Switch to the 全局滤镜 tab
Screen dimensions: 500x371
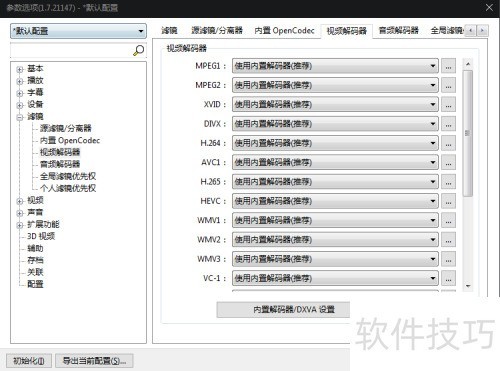[447, 31]
